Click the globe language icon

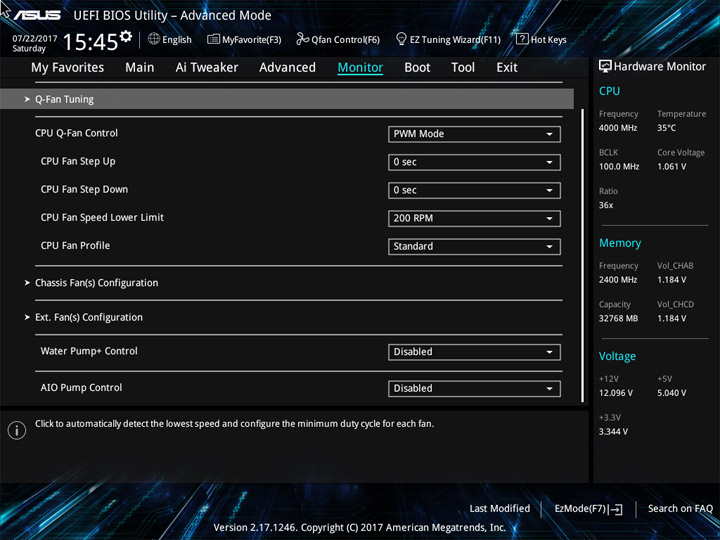[154, 39]
